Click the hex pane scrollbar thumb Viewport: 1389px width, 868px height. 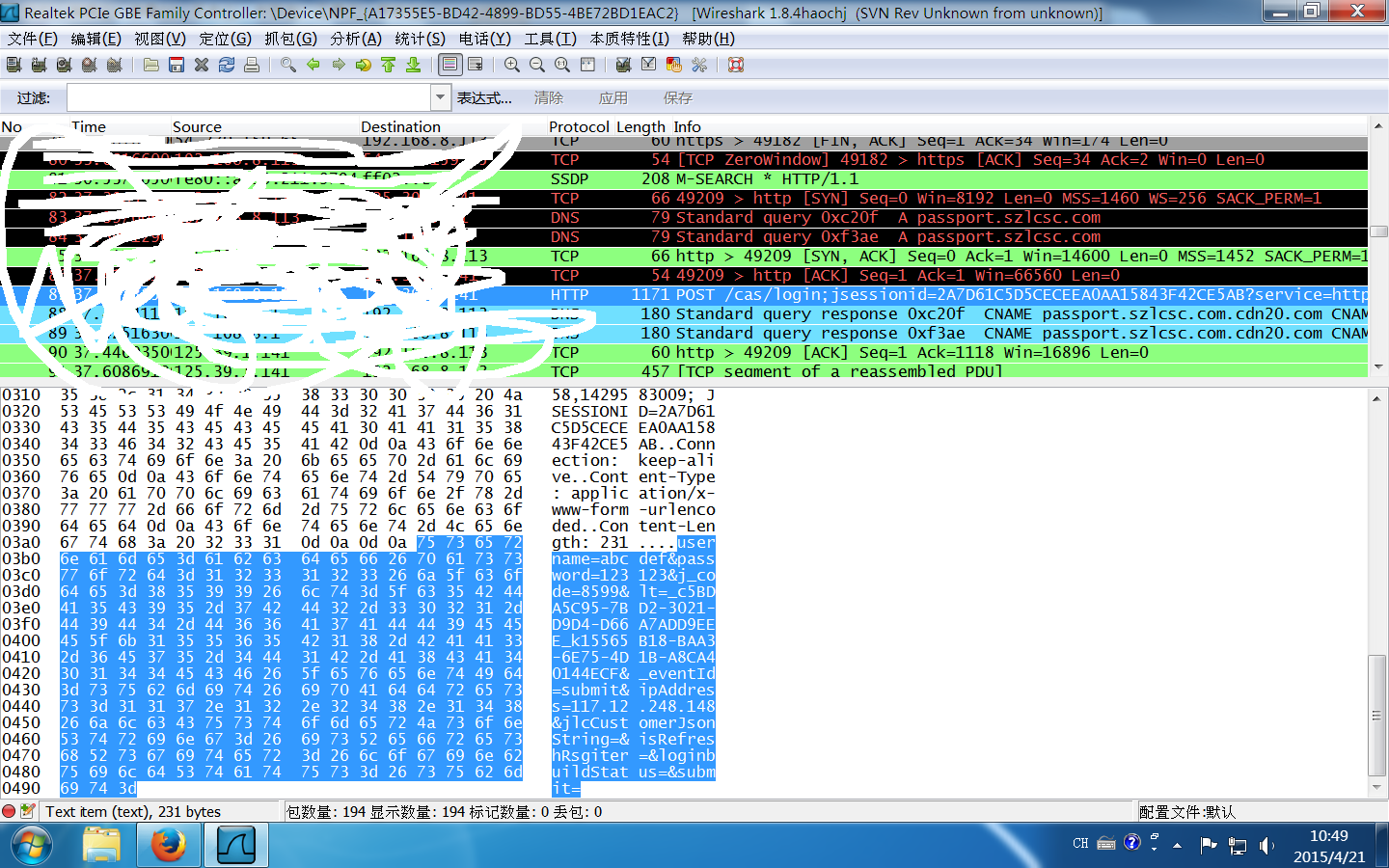tap(1378, 714)
